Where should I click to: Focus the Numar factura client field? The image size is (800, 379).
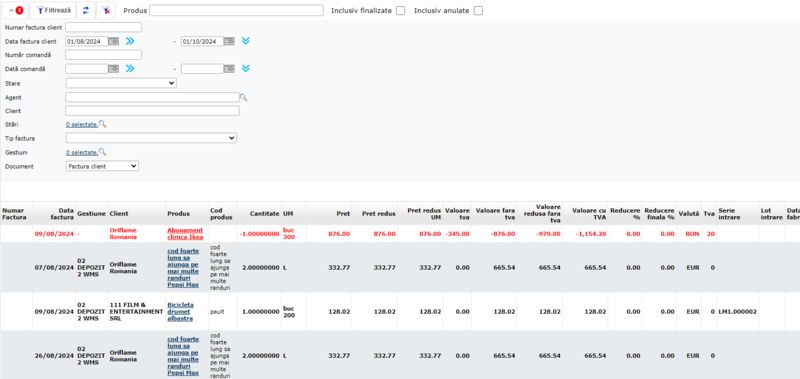(104, 28)
